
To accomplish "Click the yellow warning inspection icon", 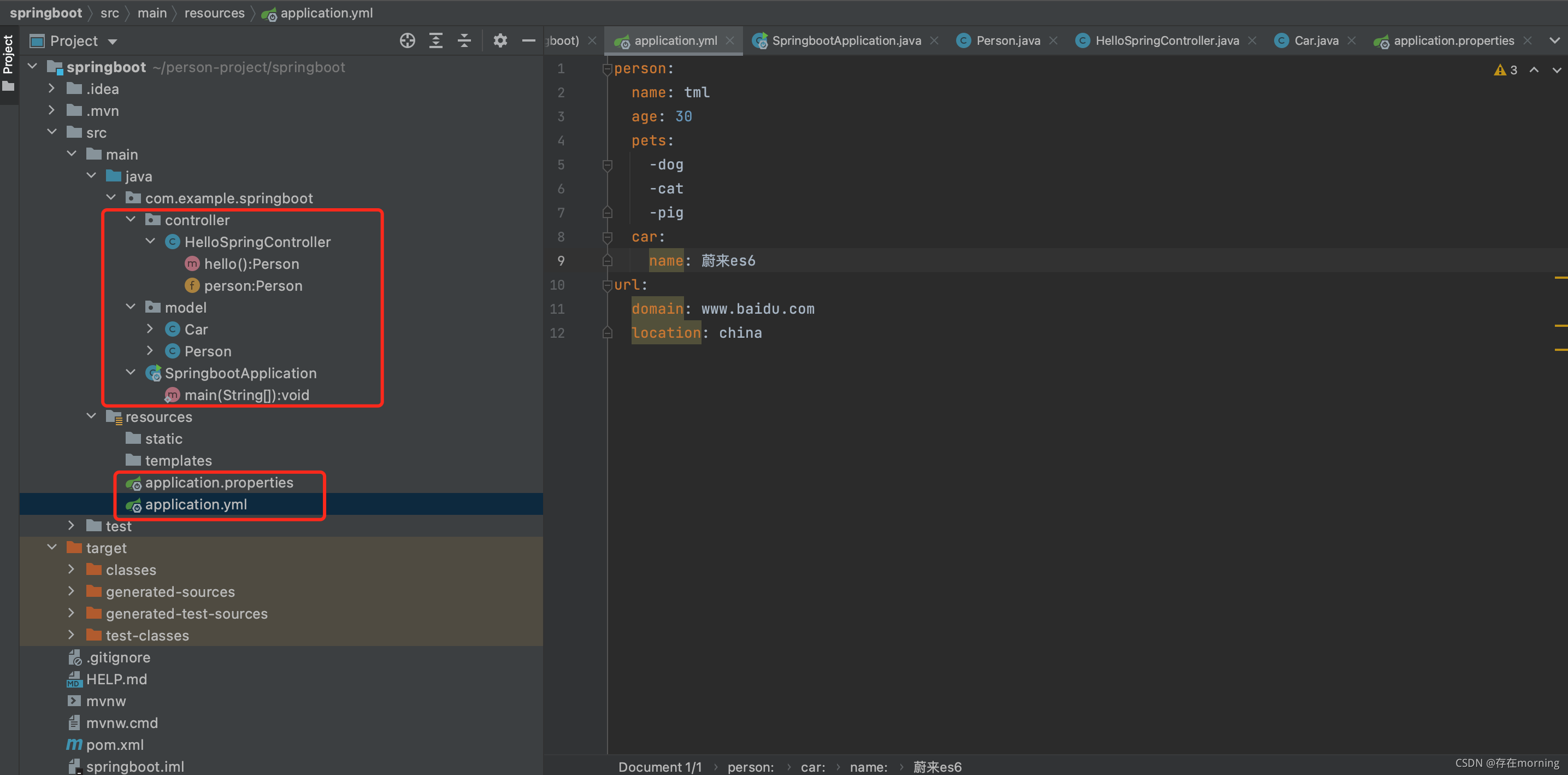I will coord(1499,70).
